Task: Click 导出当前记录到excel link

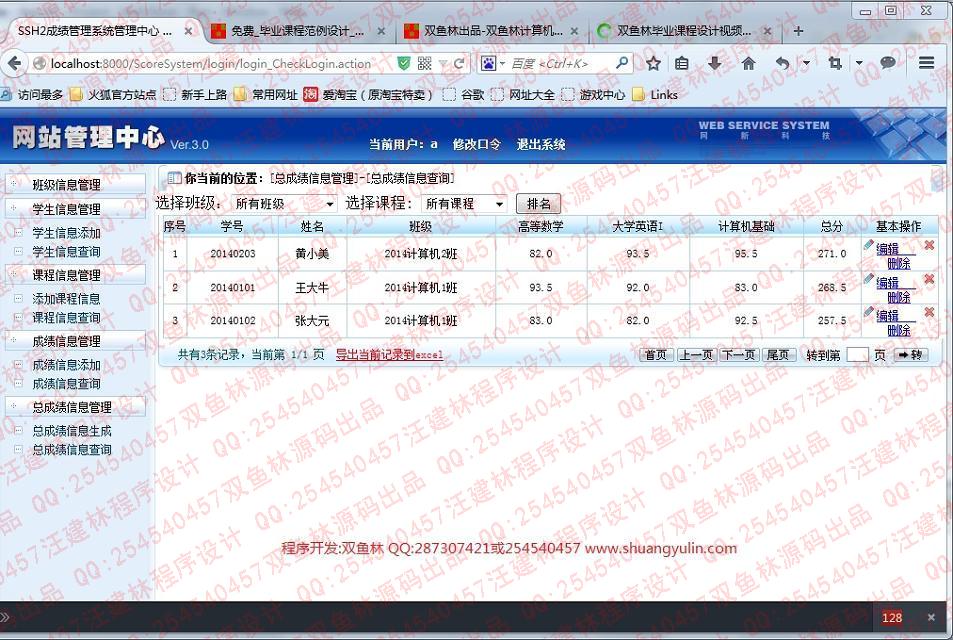Action: (x=390, y=355)
